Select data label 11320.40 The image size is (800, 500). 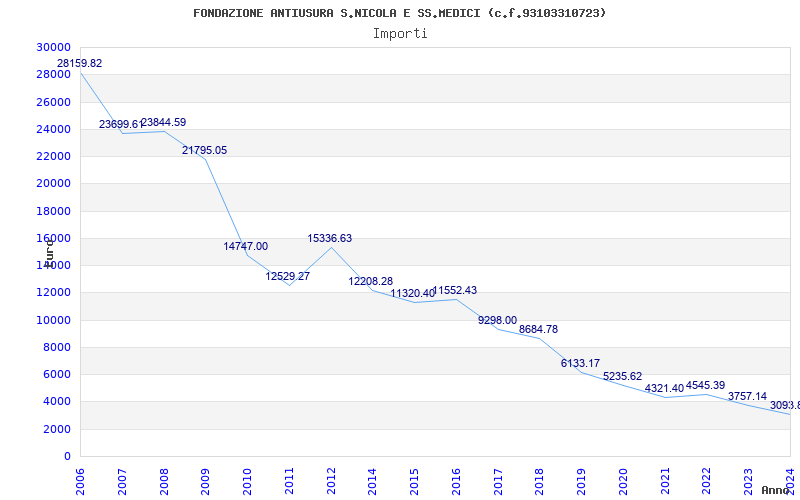(413, 293)
